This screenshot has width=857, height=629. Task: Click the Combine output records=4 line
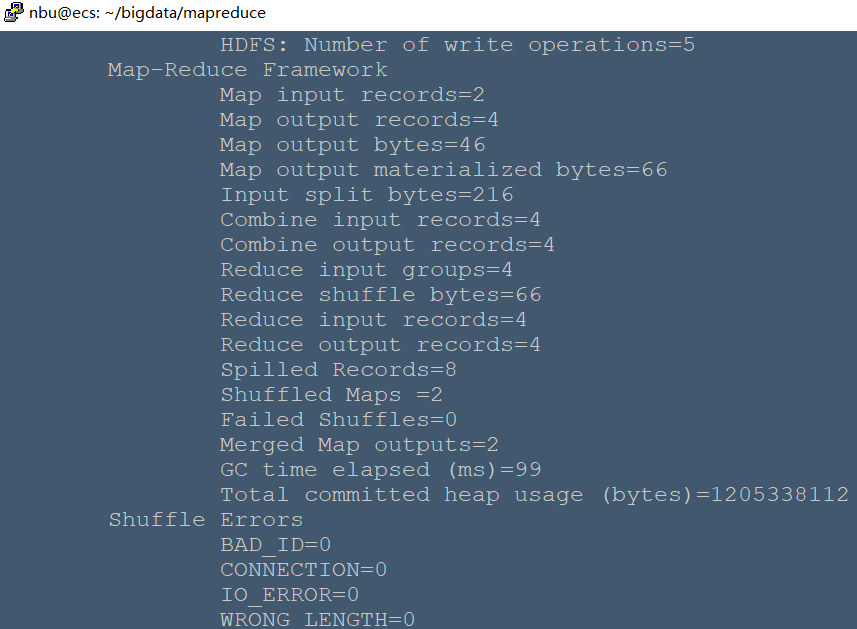point(387,245)
